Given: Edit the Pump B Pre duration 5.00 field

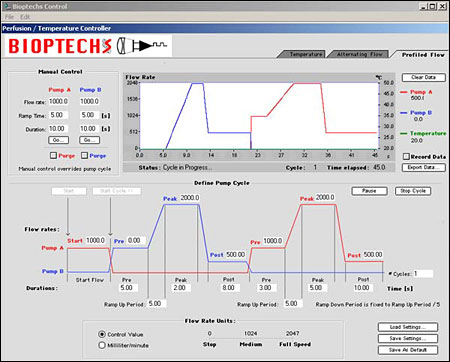Looking at the screenshot, I should pos(128,288).
